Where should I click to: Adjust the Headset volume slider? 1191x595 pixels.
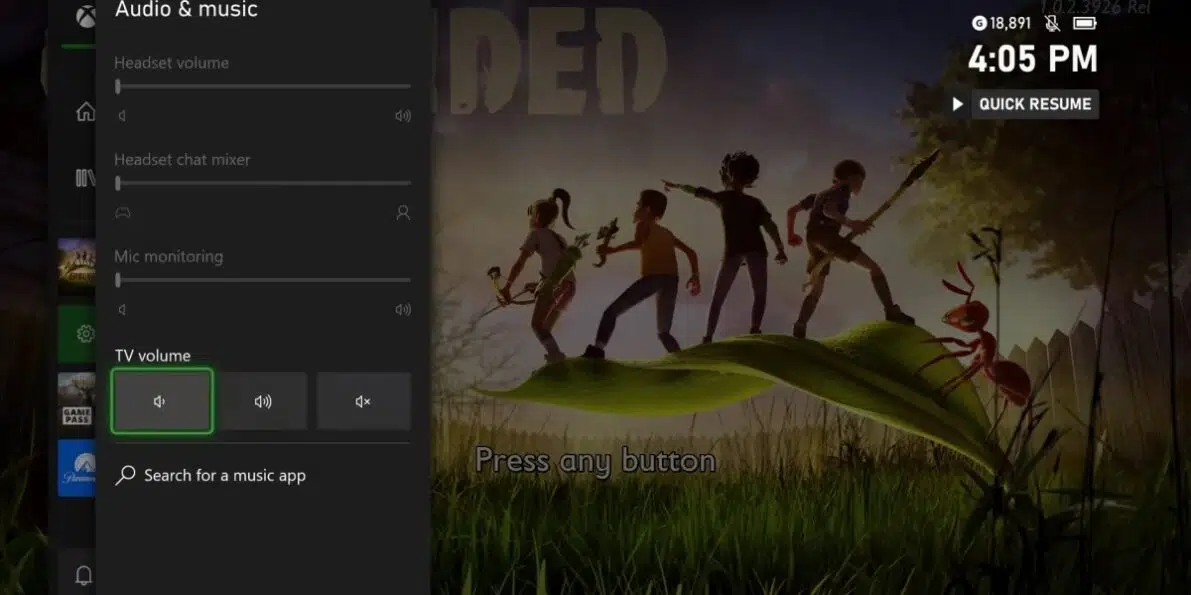(x=263, y=87)
